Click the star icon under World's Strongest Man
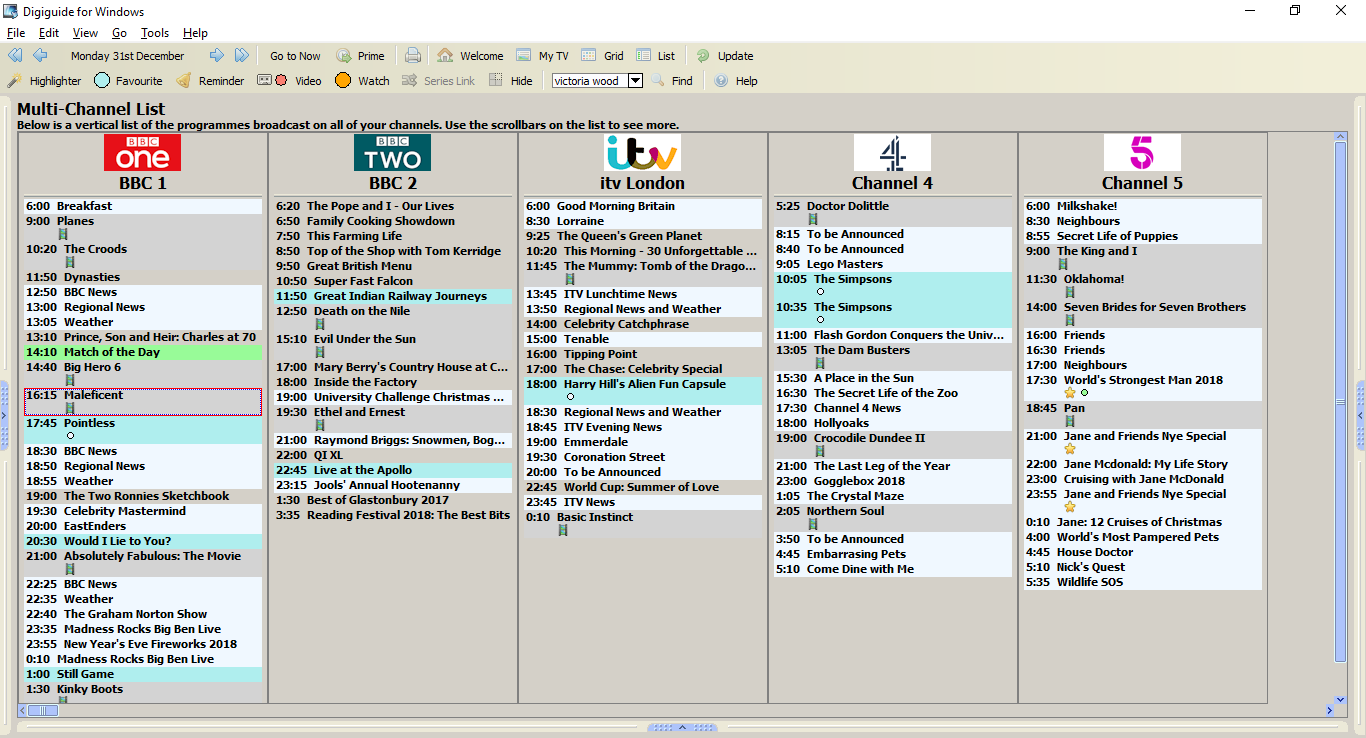 click(x=1070, y=393)
